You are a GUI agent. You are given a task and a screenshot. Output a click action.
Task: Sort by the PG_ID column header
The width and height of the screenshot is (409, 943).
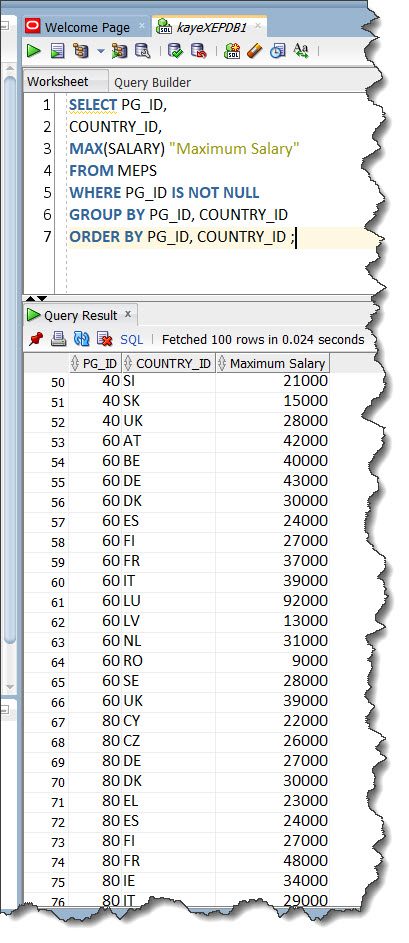coord(95,363)
